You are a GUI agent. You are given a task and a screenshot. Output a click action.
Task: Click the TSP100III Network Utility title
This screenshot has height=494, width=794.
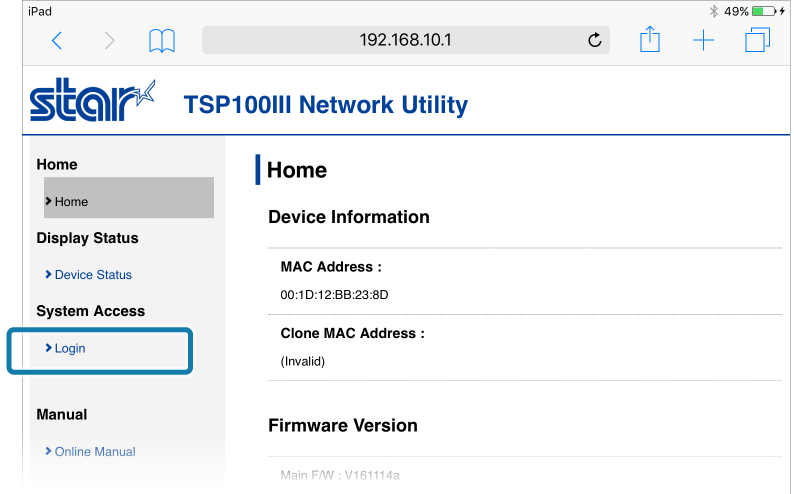[x=326, y=105]
